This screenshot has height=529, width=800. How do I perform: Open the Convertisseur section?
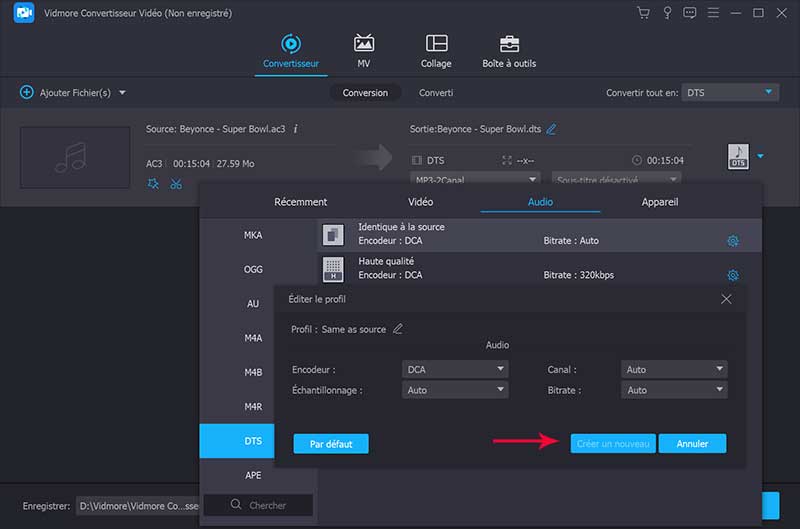[290, 51]
